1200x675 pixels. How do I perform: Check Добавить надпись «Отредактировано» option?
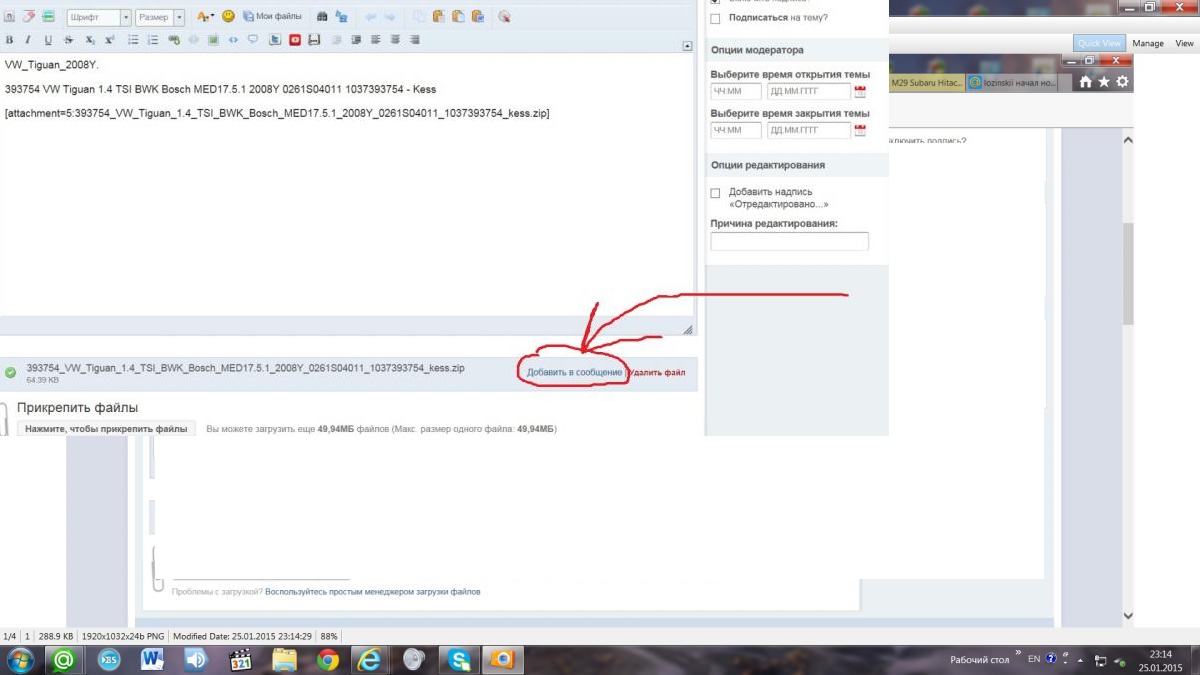(715, 192)
